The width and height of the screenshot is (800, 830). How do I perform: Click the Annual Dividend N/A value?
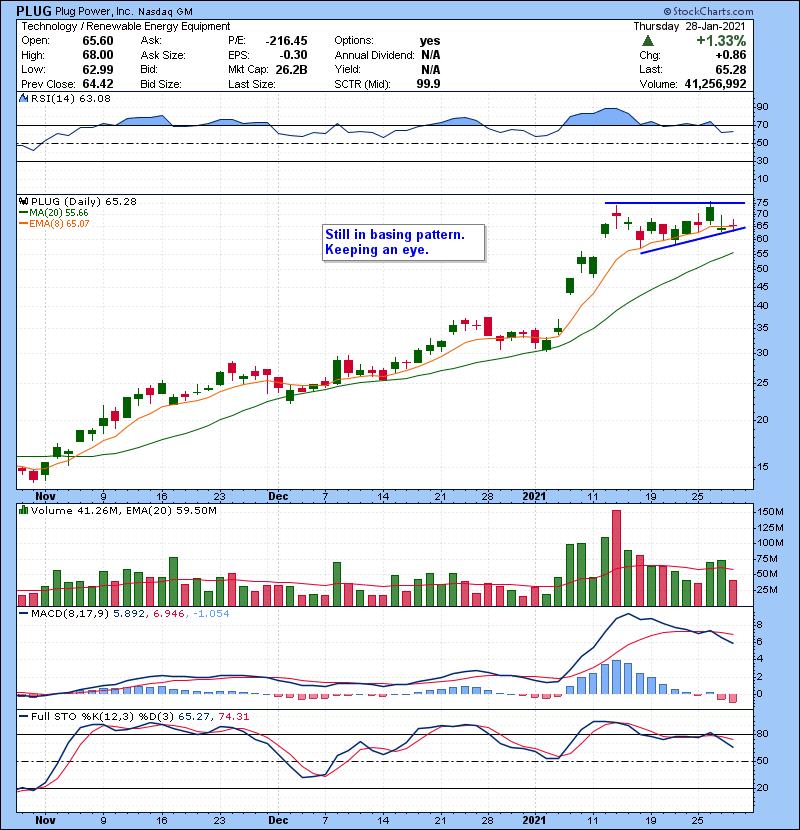tap(430, 55)
